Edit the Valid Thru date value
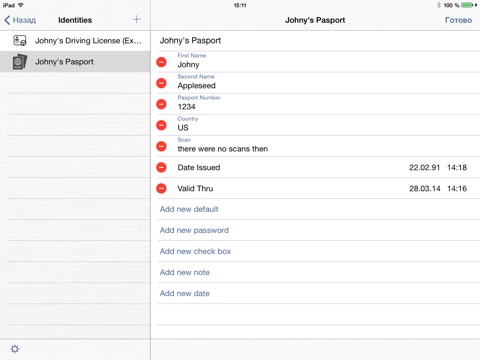Viewport: 480px width, 360px height. tap(438, 188)
